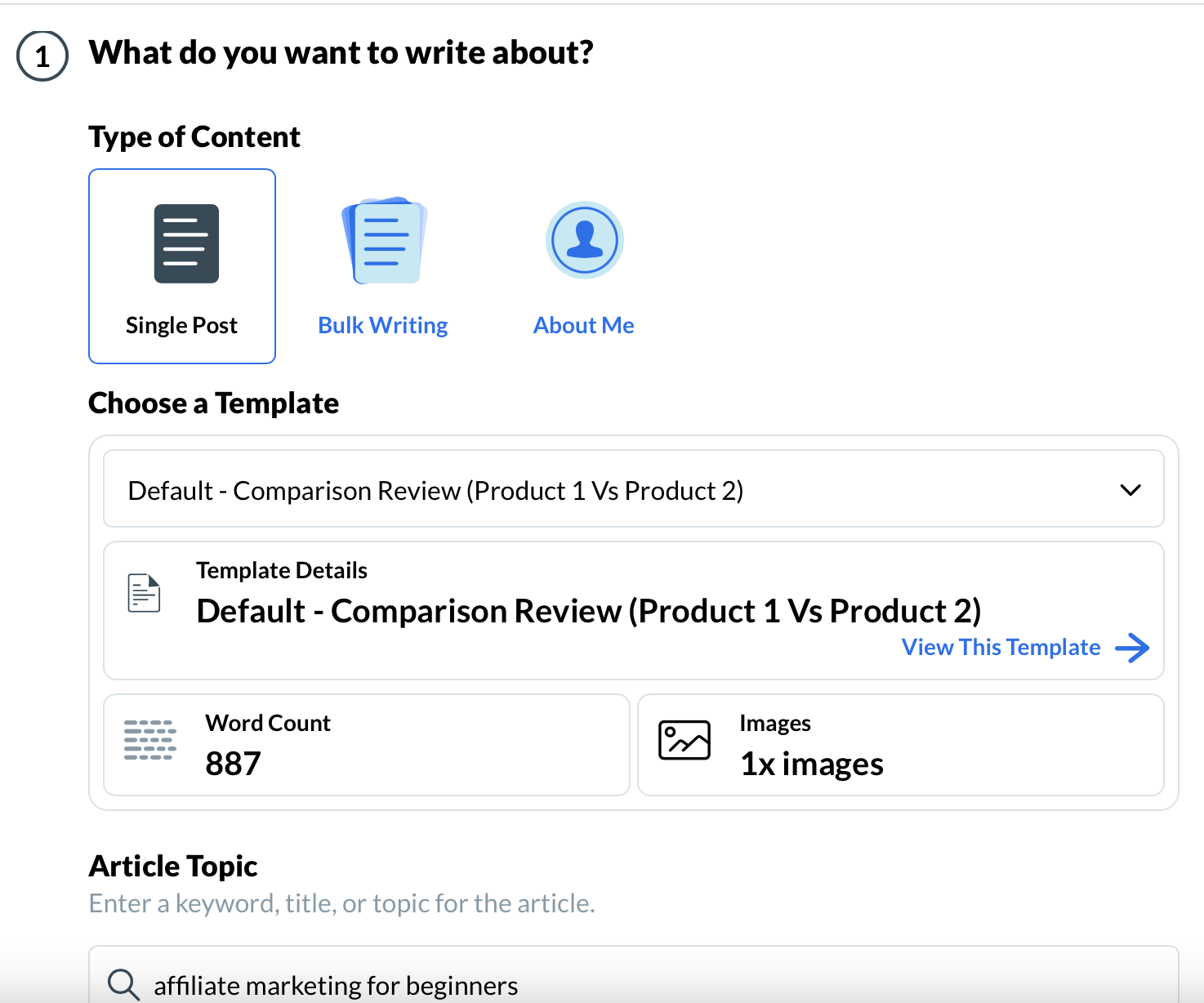Click the 'What do you want to write about?' heading
This screenshot has height=1003, width=1204.
[x=341, y=53]
